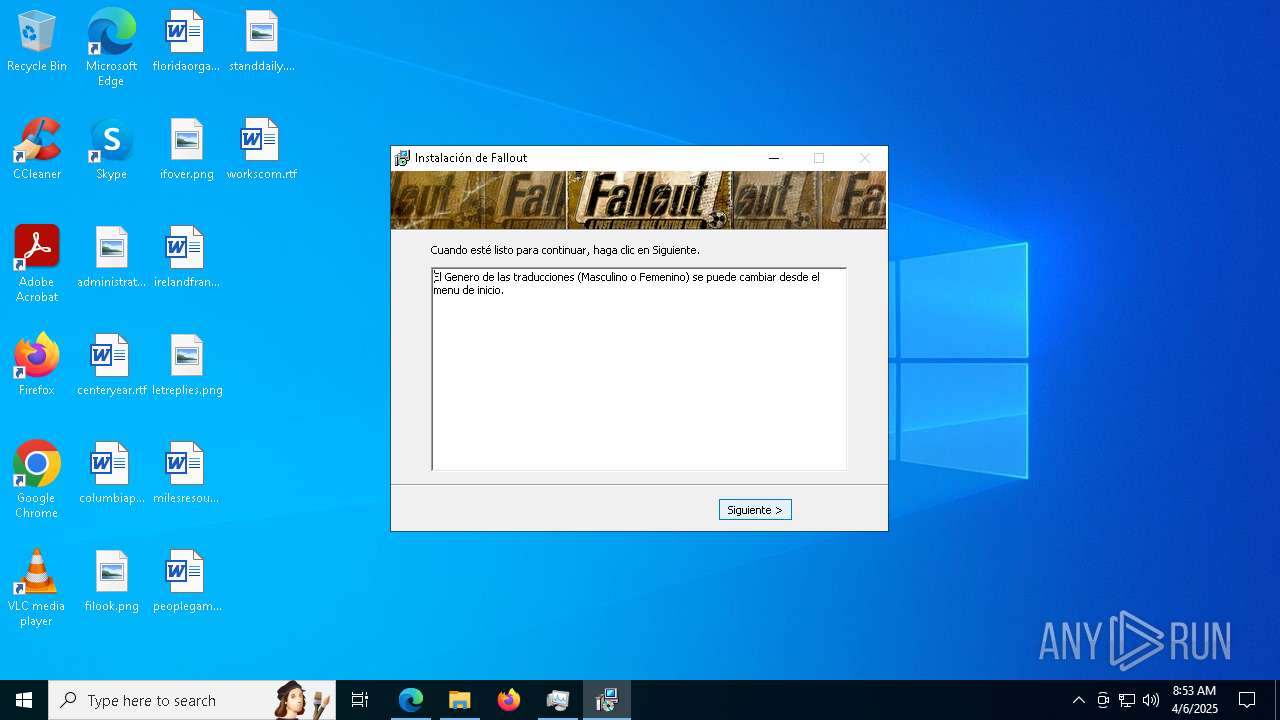Select the Google Chrome desktop shortcut
1280x720 pixels.
click(37, 480)
